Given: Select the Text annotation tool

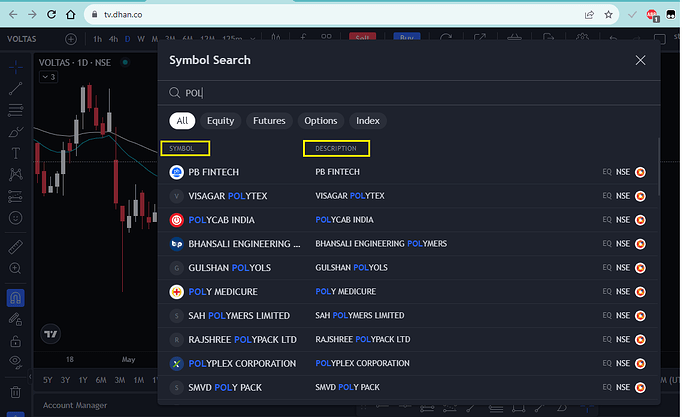Looking at the screenshot, I should (x=15, y=153).
